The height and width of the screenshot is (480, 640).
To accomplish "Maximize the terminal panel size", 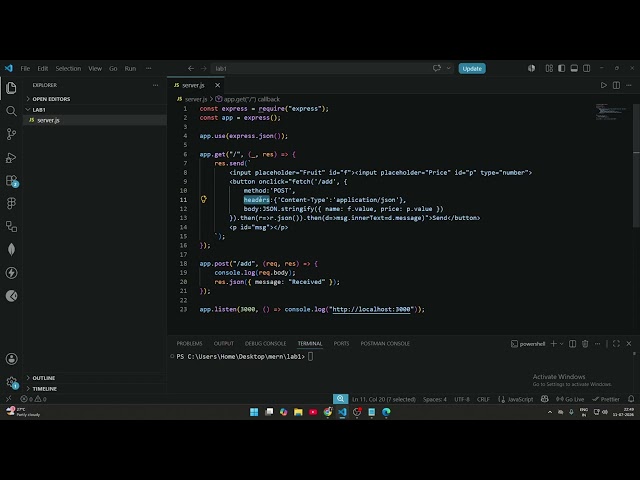I will [x=616, y=344].
